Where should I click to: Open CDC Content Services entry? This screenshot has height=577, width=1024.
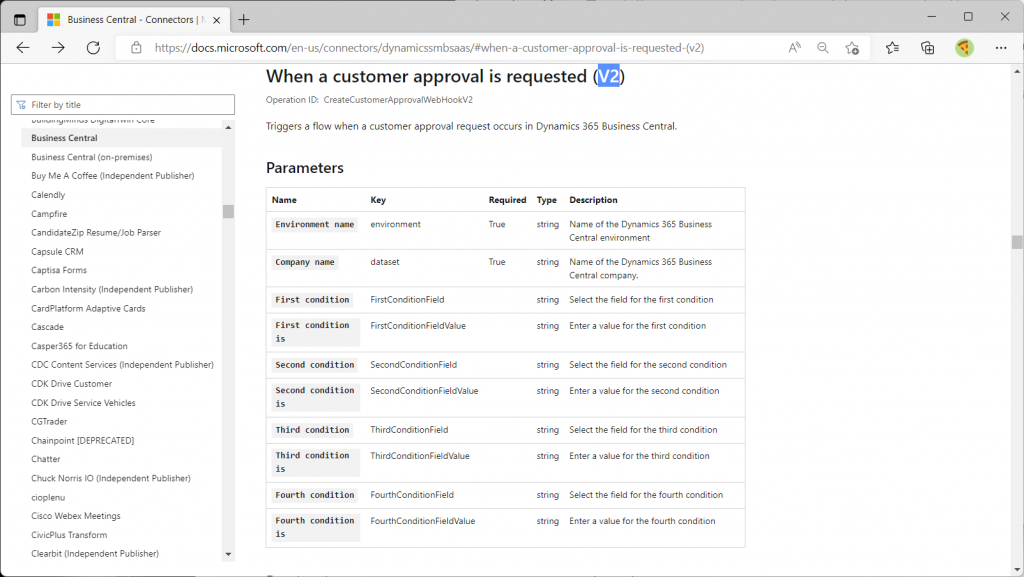pos(122,365)
